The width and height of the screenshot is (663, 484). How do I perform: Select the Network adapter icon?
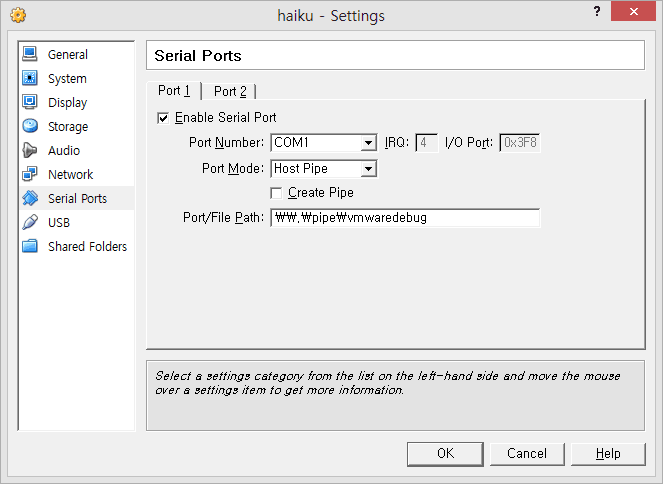tap(30, 174)
